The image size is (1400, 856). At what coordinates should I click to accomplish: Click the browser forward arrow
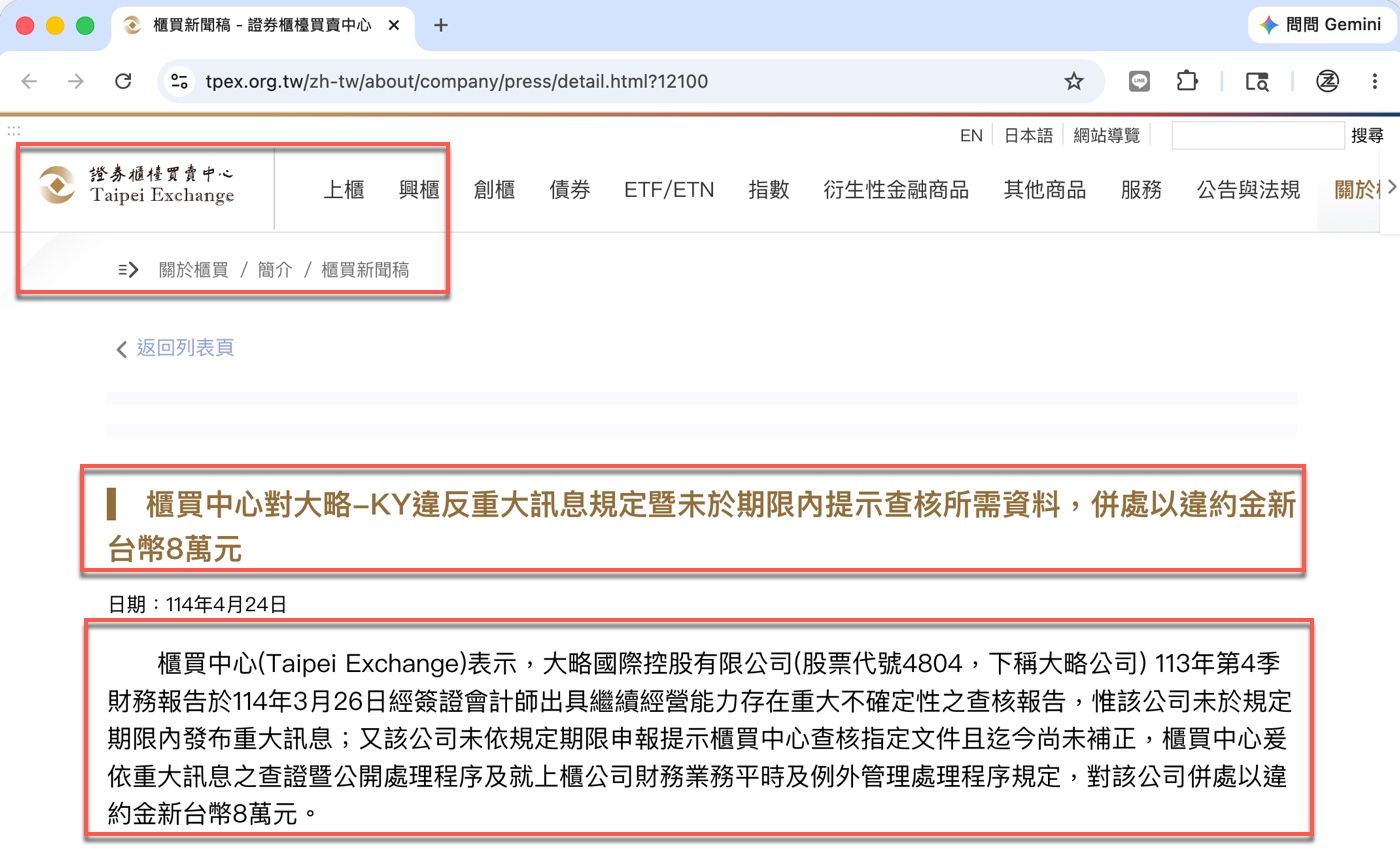click(x=76, y=81)
